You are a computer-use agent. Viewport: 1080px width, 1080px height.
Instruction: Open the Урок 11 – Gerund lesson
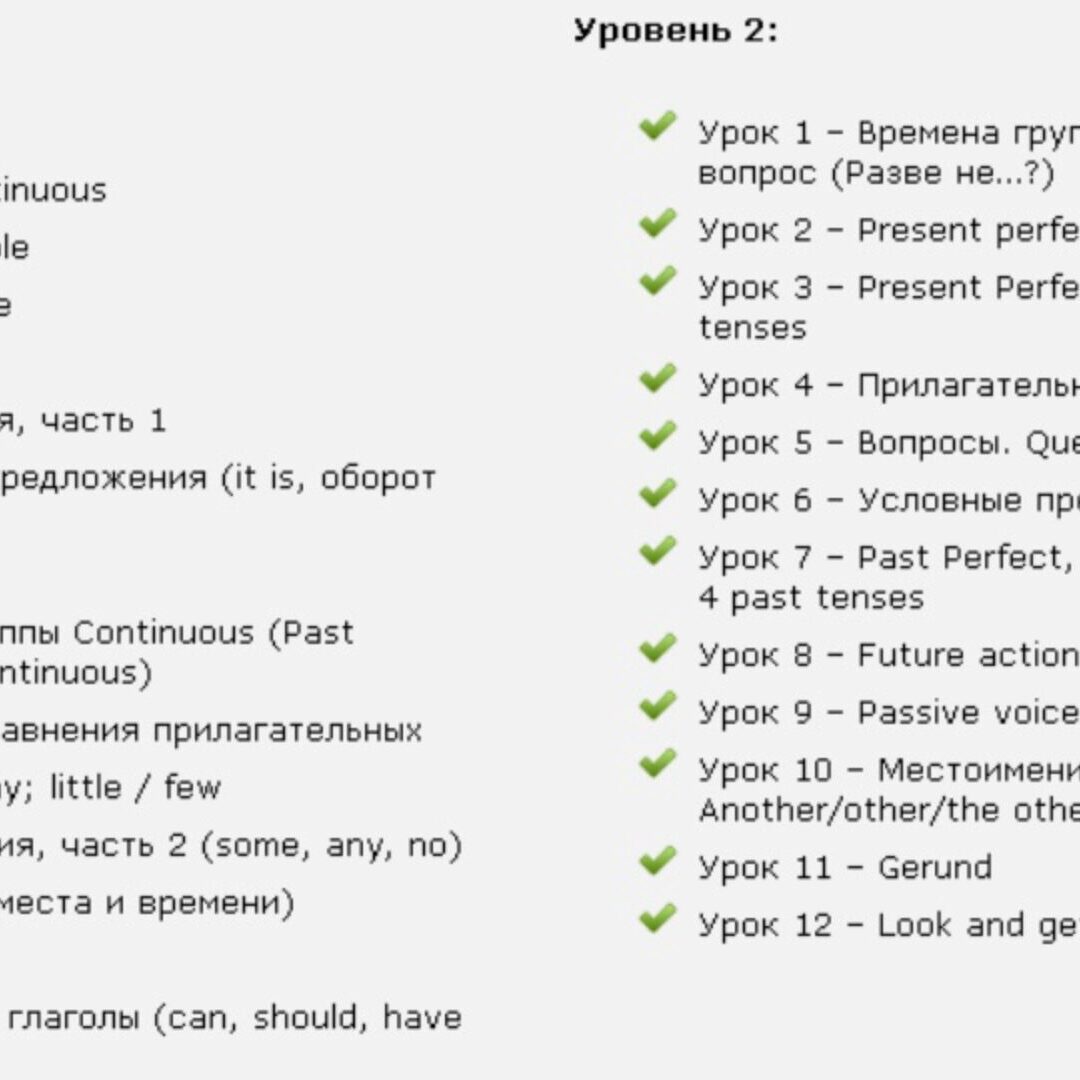[845, 867]
